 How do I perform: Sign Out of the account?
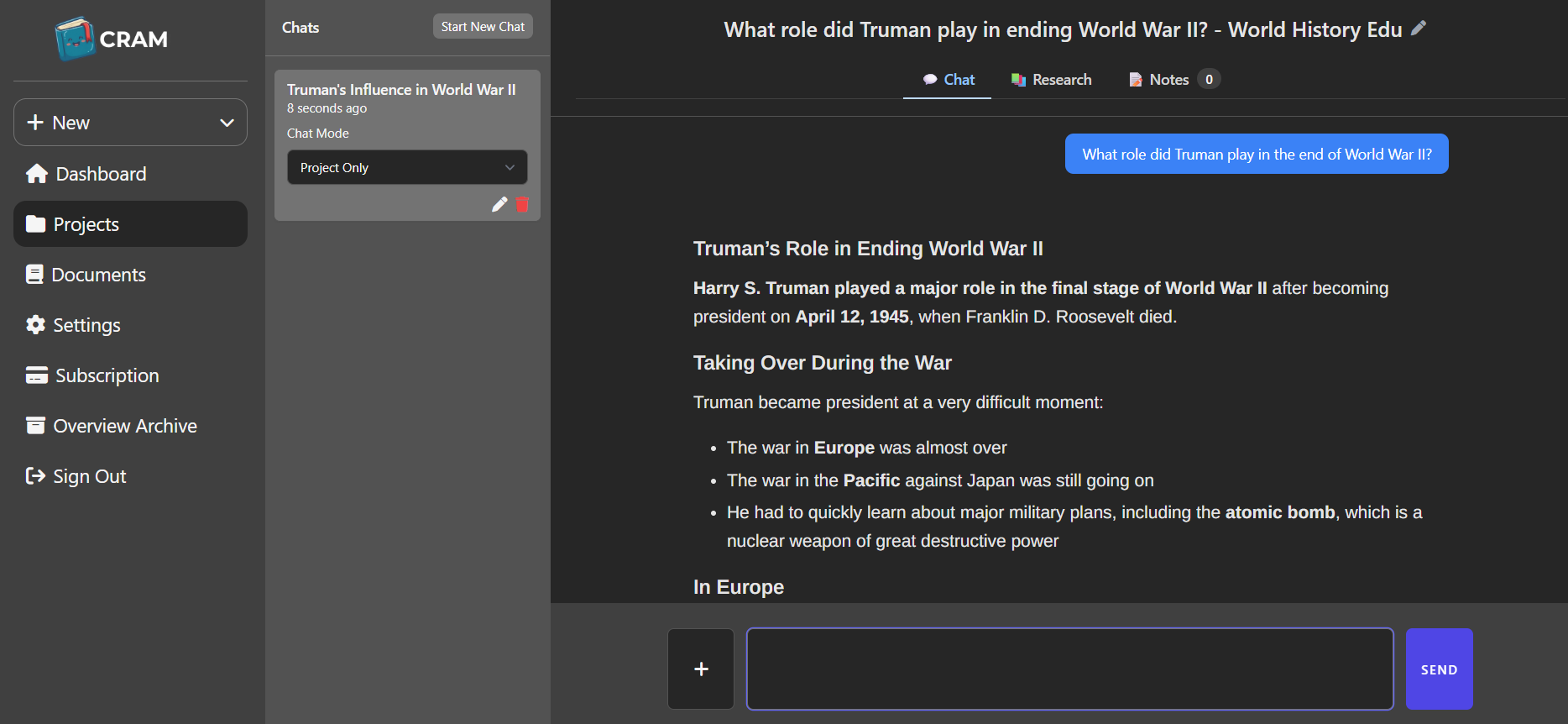click(x=130, y=476)
